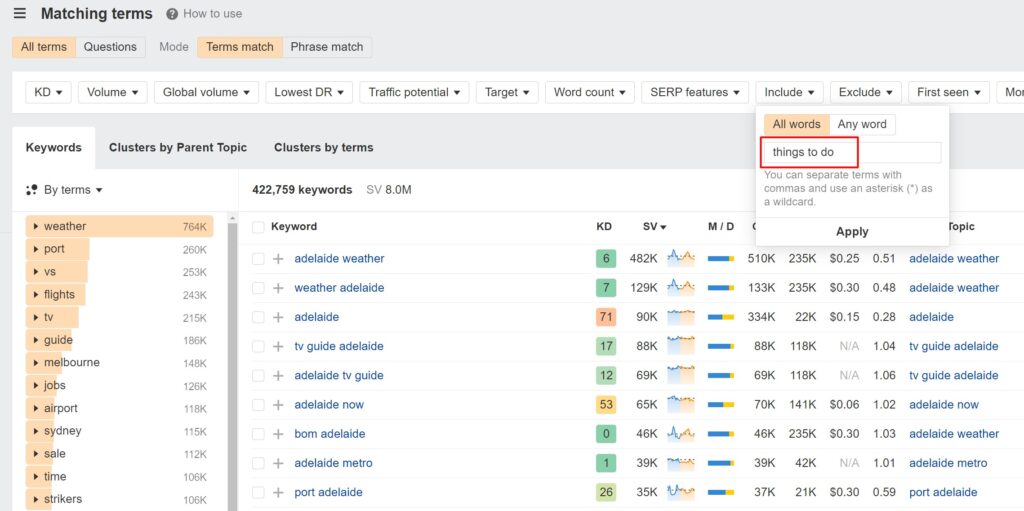
Task: View trend chart for 'weather adelaide'
Action: point(680,288)
